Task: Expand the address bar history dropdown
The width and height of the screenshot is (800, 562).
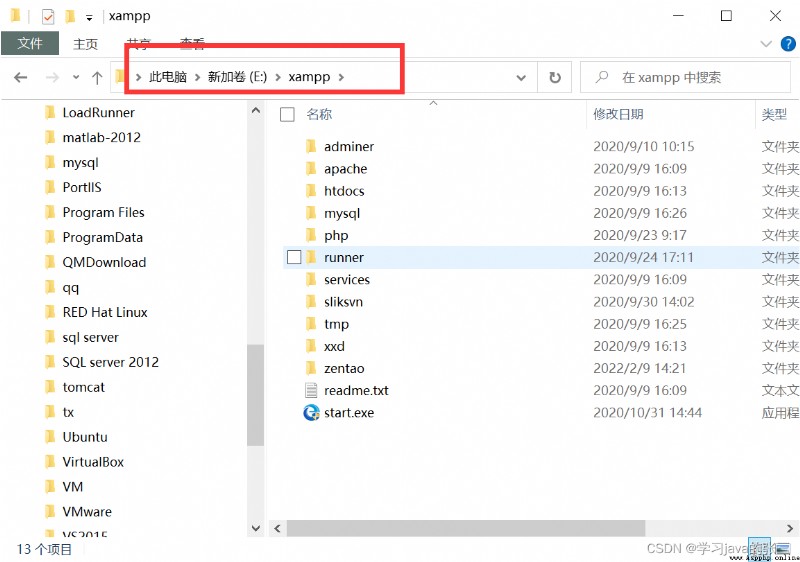Action: tap(521, 78)
